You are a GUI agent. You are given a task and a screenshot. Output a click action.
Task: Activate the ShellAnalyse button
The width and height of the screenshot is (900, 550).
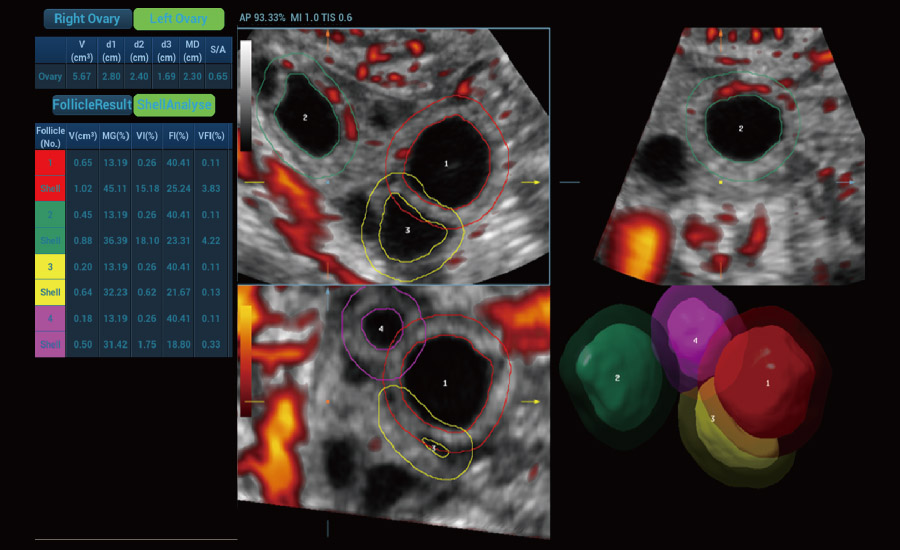[x=174, y=104]
